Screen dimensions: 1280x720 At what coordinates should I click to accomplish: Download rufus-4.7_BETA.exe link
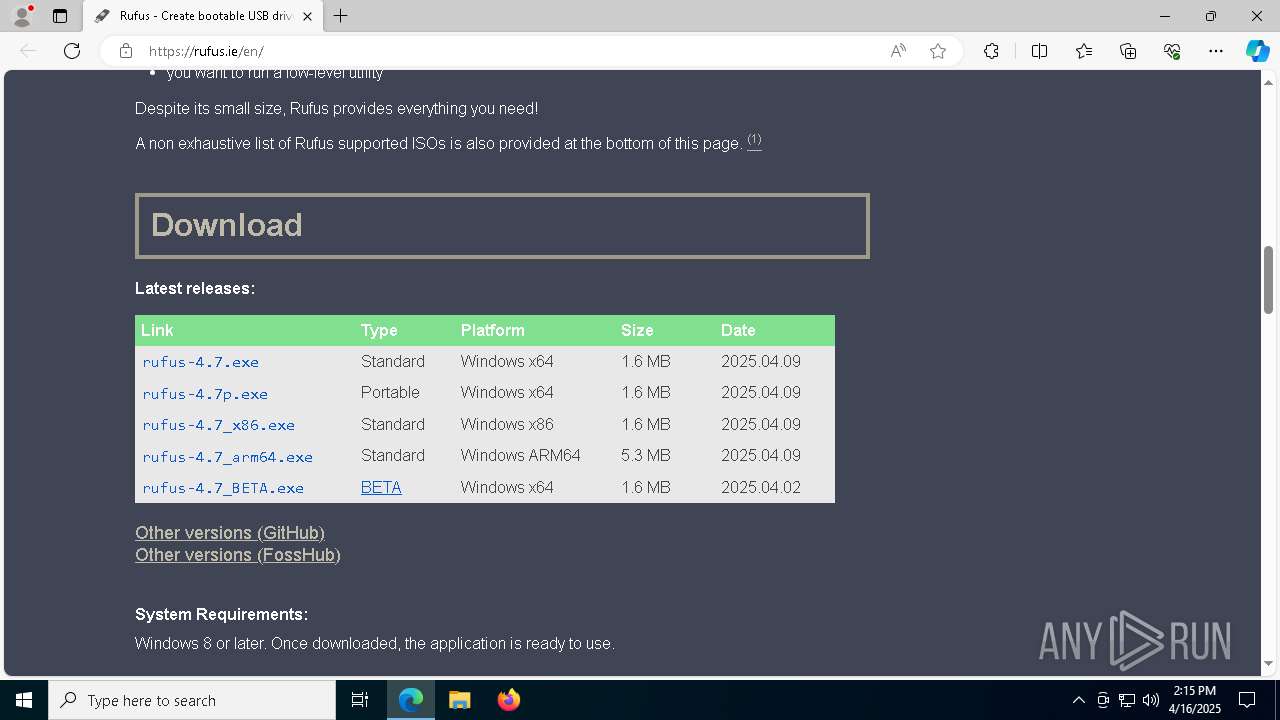coord(223,488)
